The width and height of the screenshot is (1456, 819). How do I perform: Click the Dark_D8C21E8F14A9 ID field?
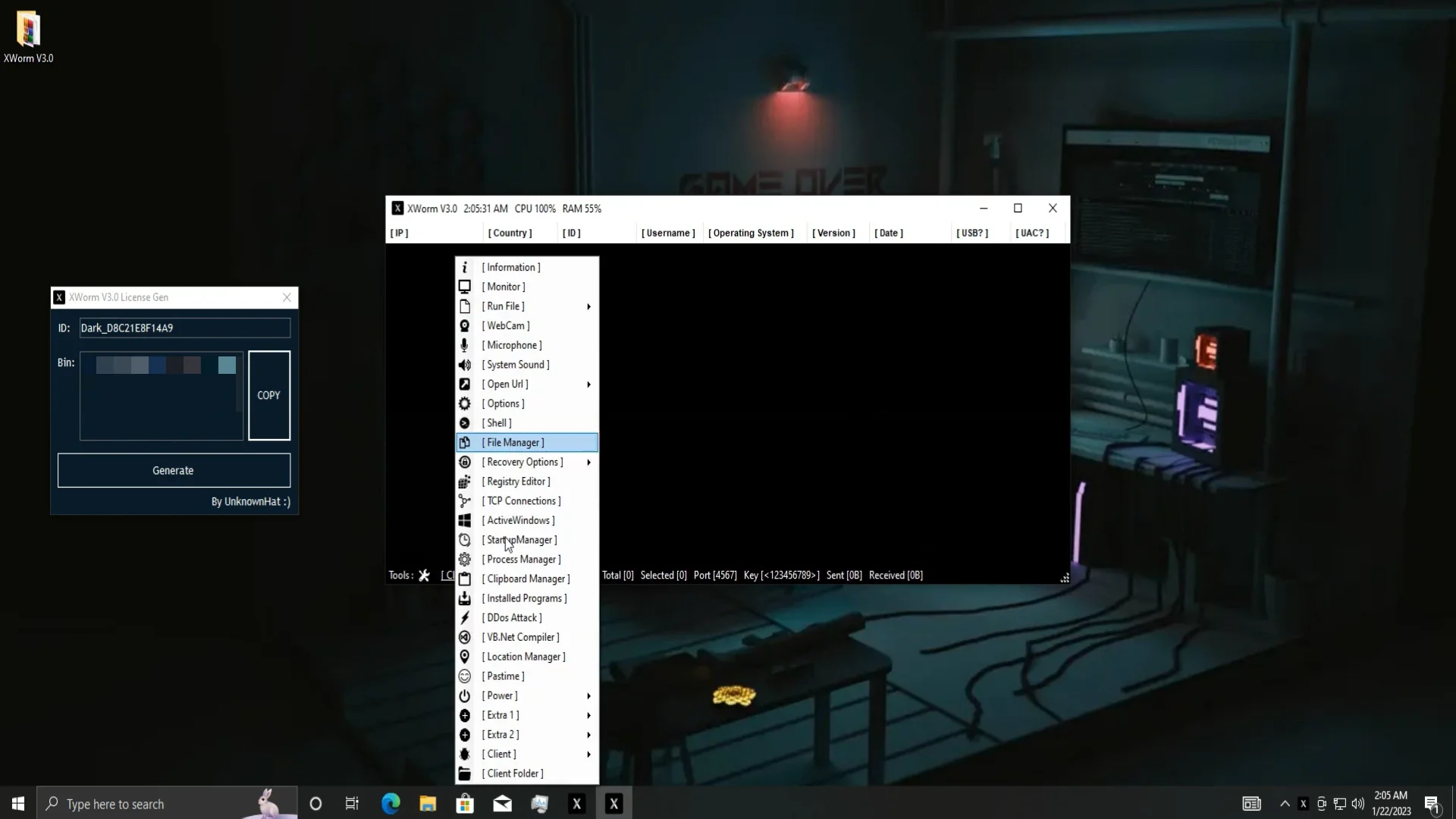click(184, 328)
